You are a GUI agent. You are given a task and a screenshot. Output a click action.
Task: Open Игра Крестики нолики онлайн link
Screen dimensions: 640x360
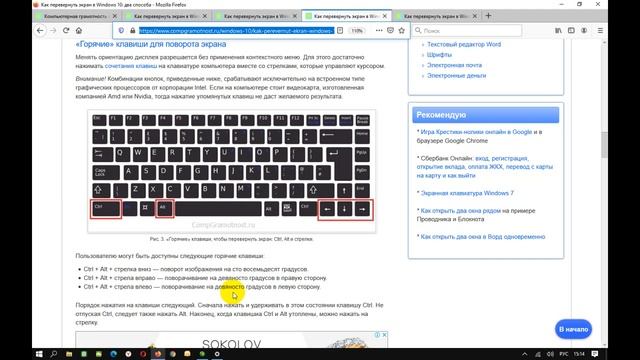[476, 132]
